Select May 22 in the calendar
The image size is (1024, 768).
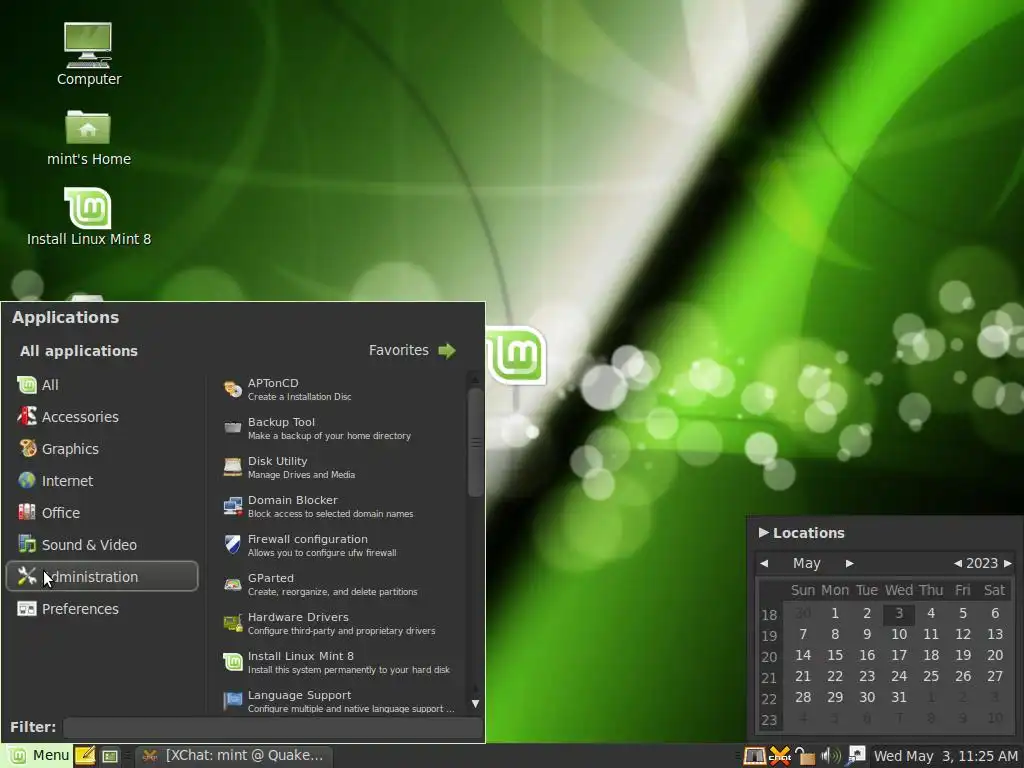pos(835,676)
